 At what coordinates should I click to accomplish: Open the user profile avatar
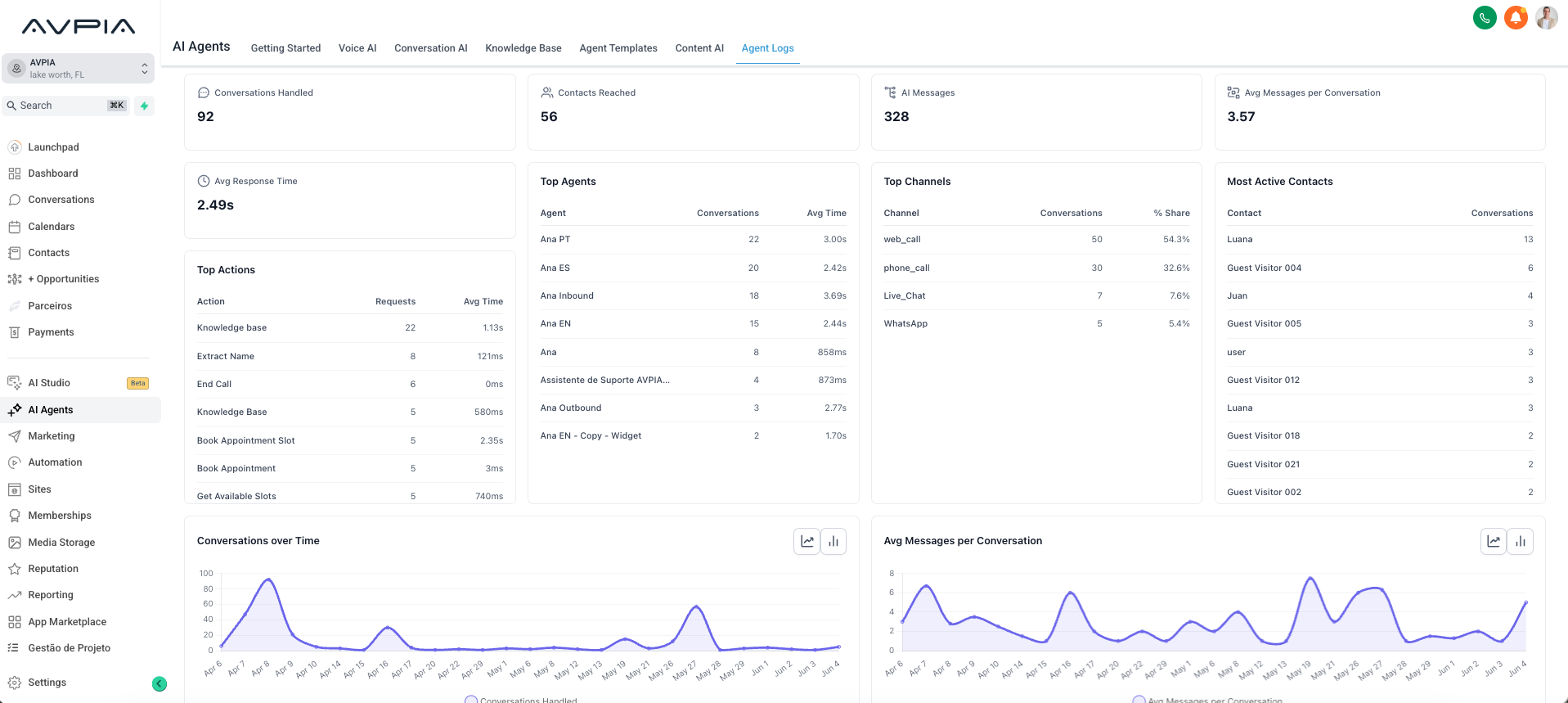click(1547, 17)
